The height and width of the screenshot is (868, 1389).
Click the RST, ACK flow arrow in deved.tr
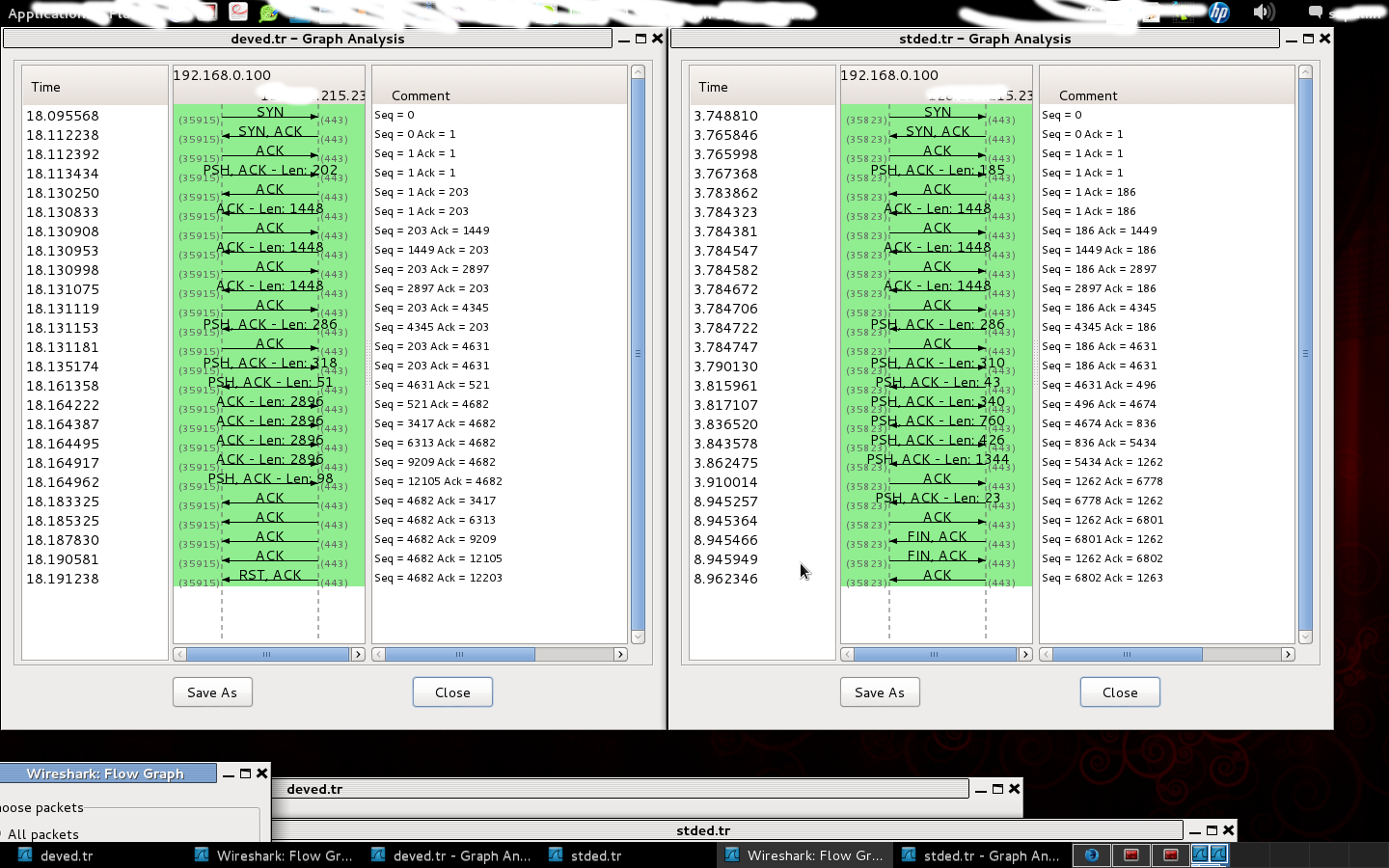270,577
